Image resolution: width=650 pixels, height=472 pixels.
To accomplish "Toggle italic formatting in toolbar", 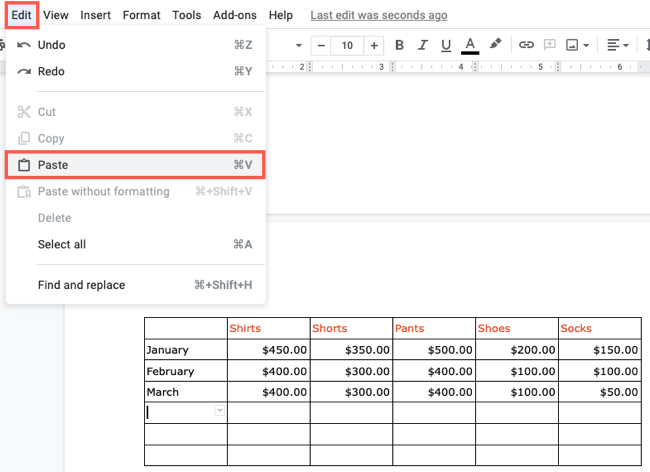I will (x=423, y=45).
